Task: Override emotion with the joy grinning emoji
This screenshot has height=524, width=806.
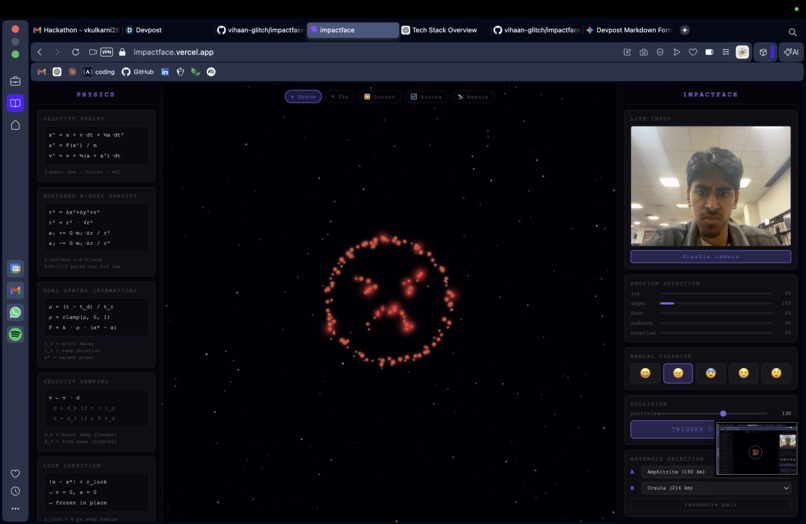Action: click(x=645, y=373)
